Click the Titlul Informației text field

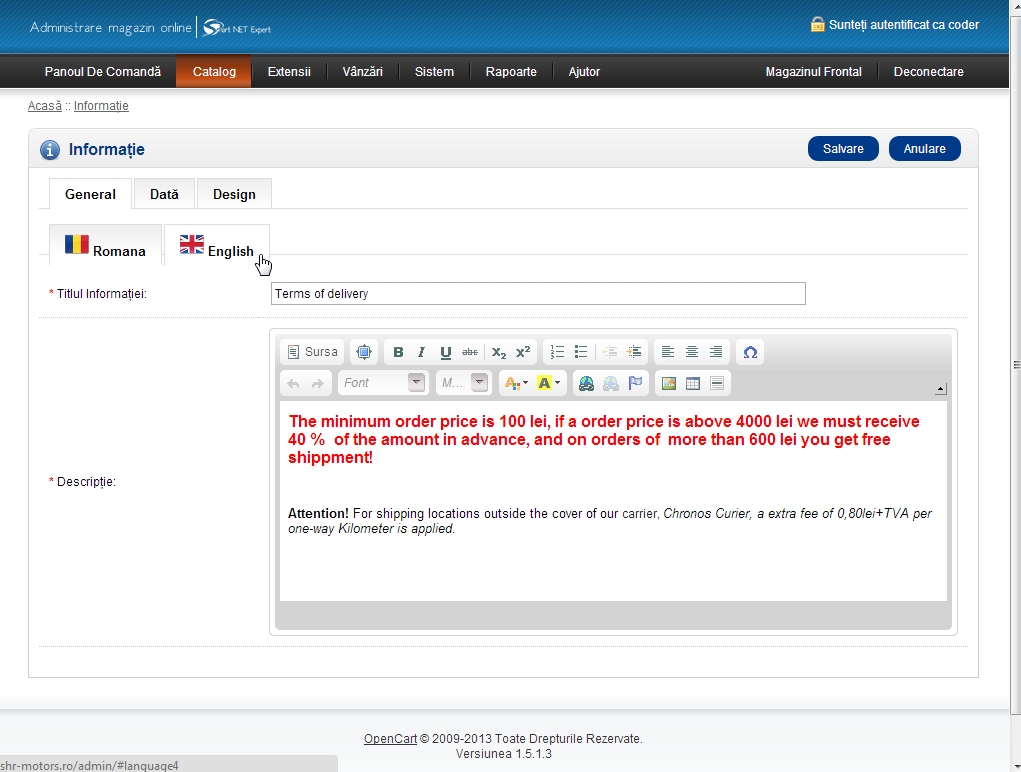click(x=538, y=294)
